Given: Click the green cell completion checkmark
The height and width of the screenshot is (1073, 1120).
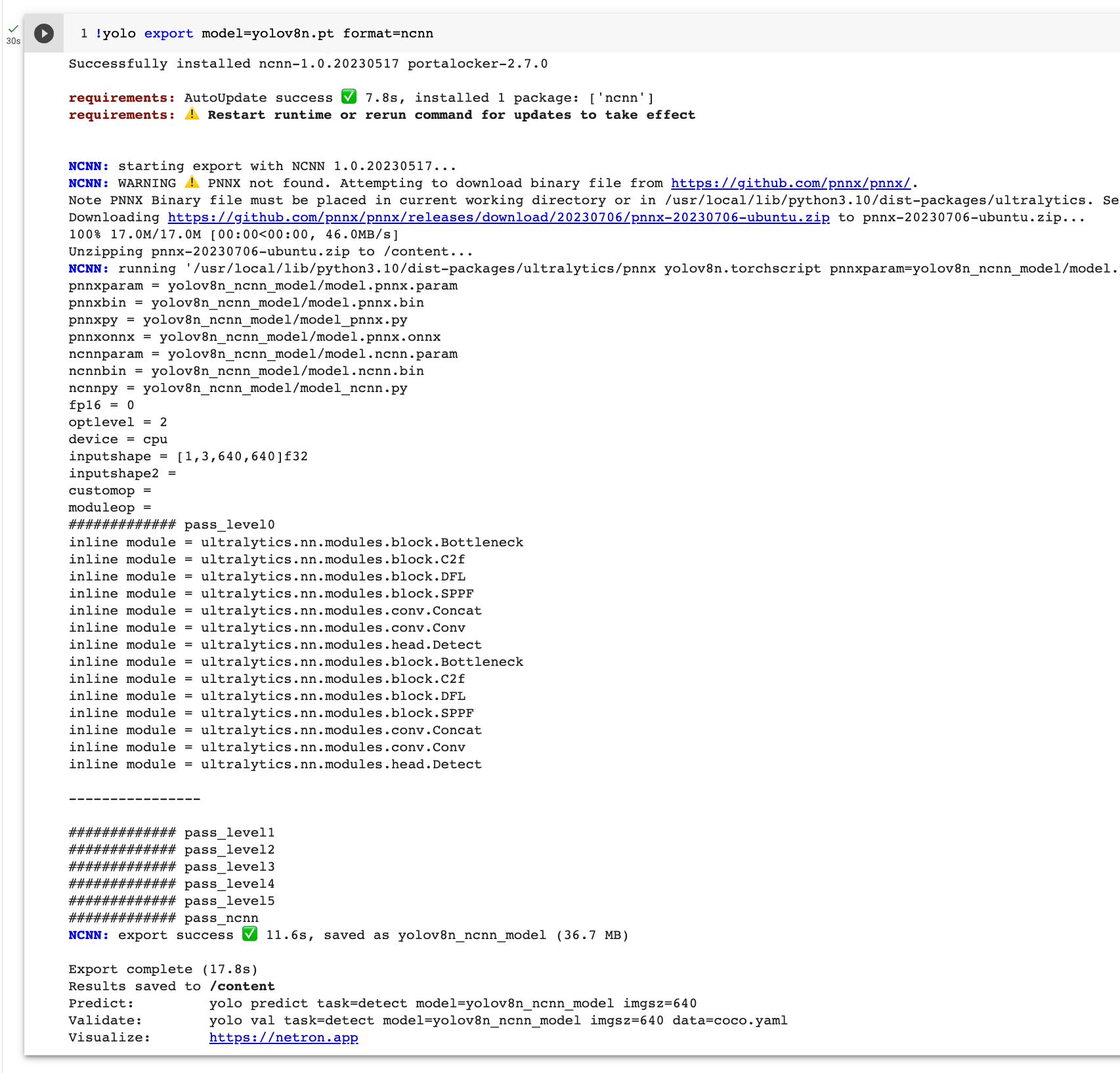Looking at the screenshot, I should click(x=13, y=29).
